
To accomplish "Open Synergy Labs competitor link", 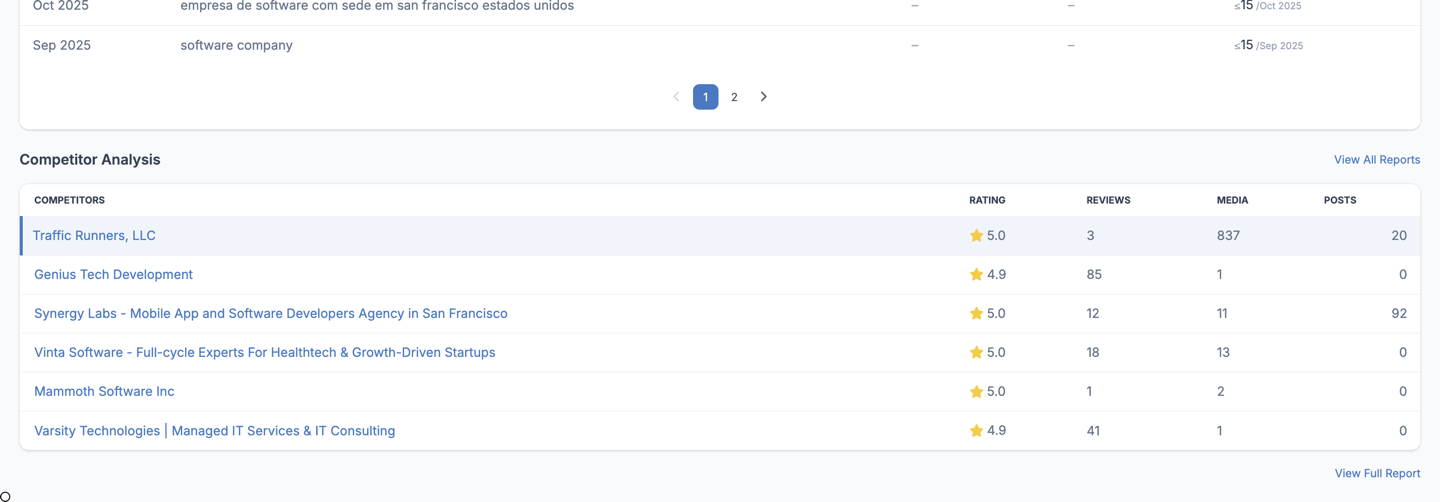I will point(270,314).
